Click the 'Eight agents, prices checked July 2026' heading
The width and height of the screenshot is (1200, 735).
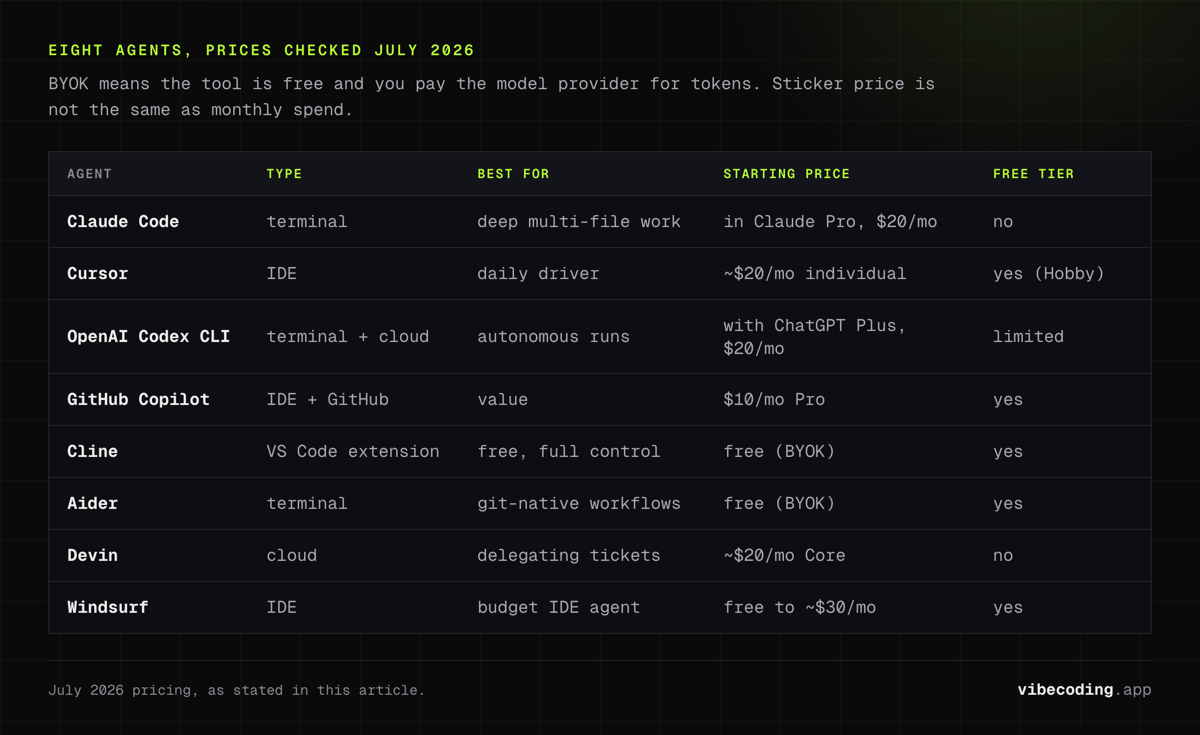click(261, 50)
